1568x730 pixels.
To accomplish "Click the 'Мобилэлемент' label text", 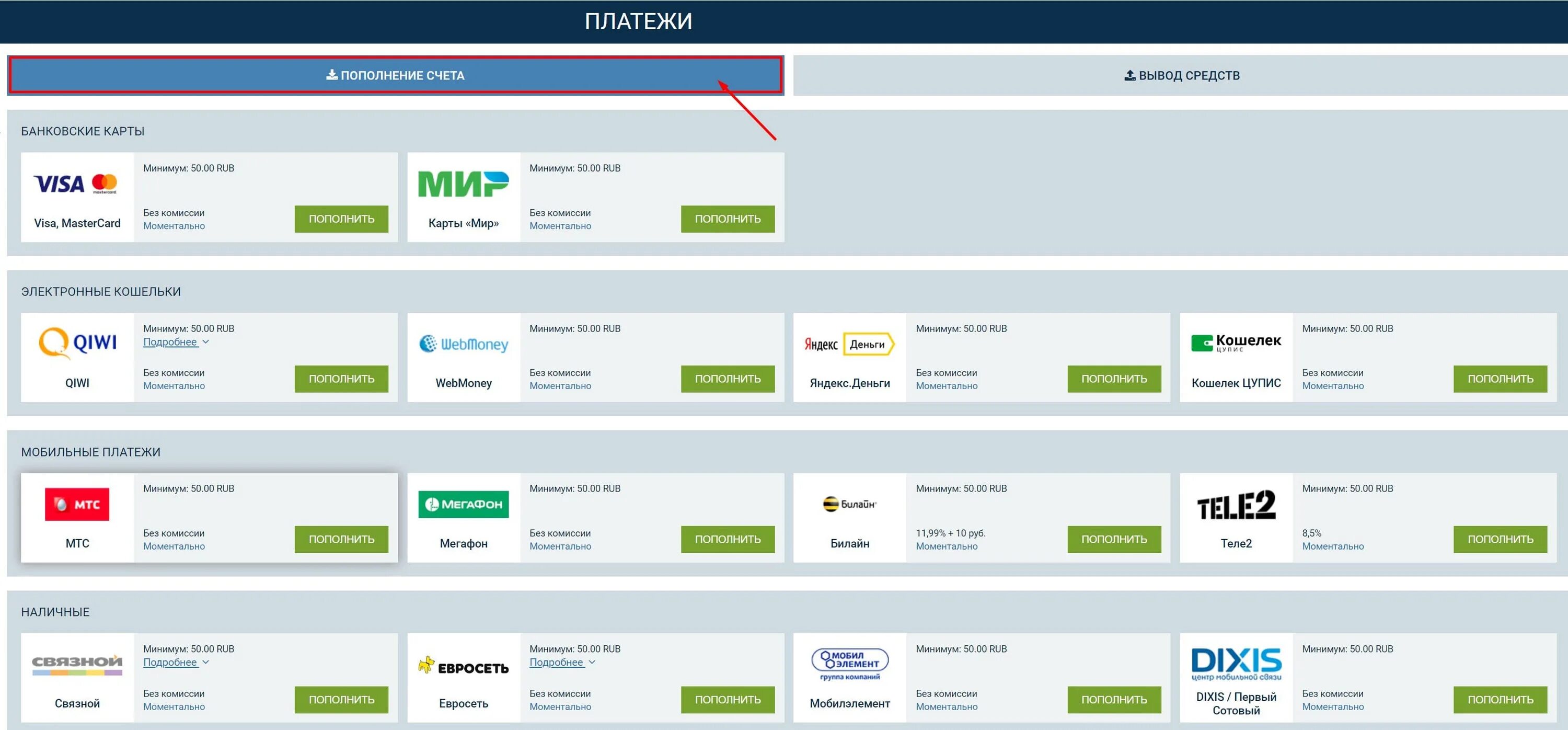I will tap(849, 704).
